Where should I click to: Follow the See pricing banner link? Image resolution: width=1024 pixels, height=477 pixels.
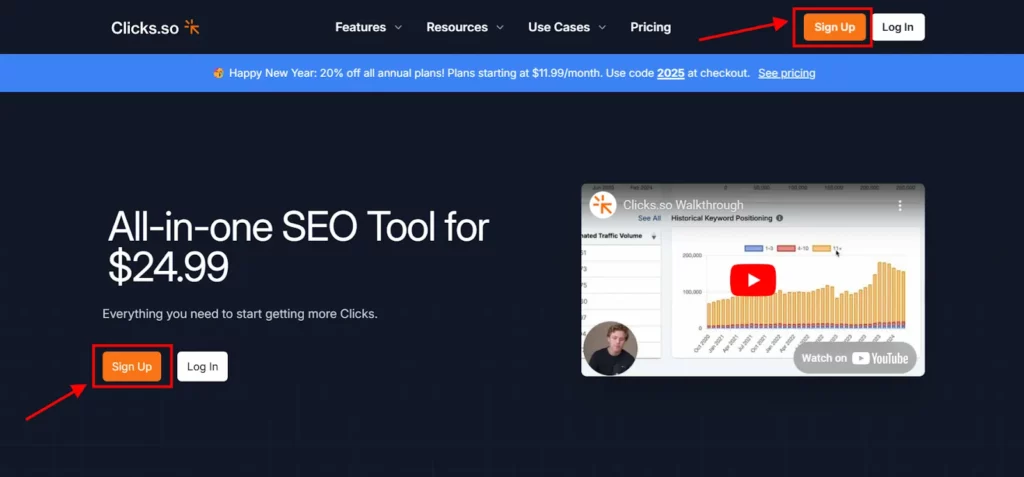(786, 73)
